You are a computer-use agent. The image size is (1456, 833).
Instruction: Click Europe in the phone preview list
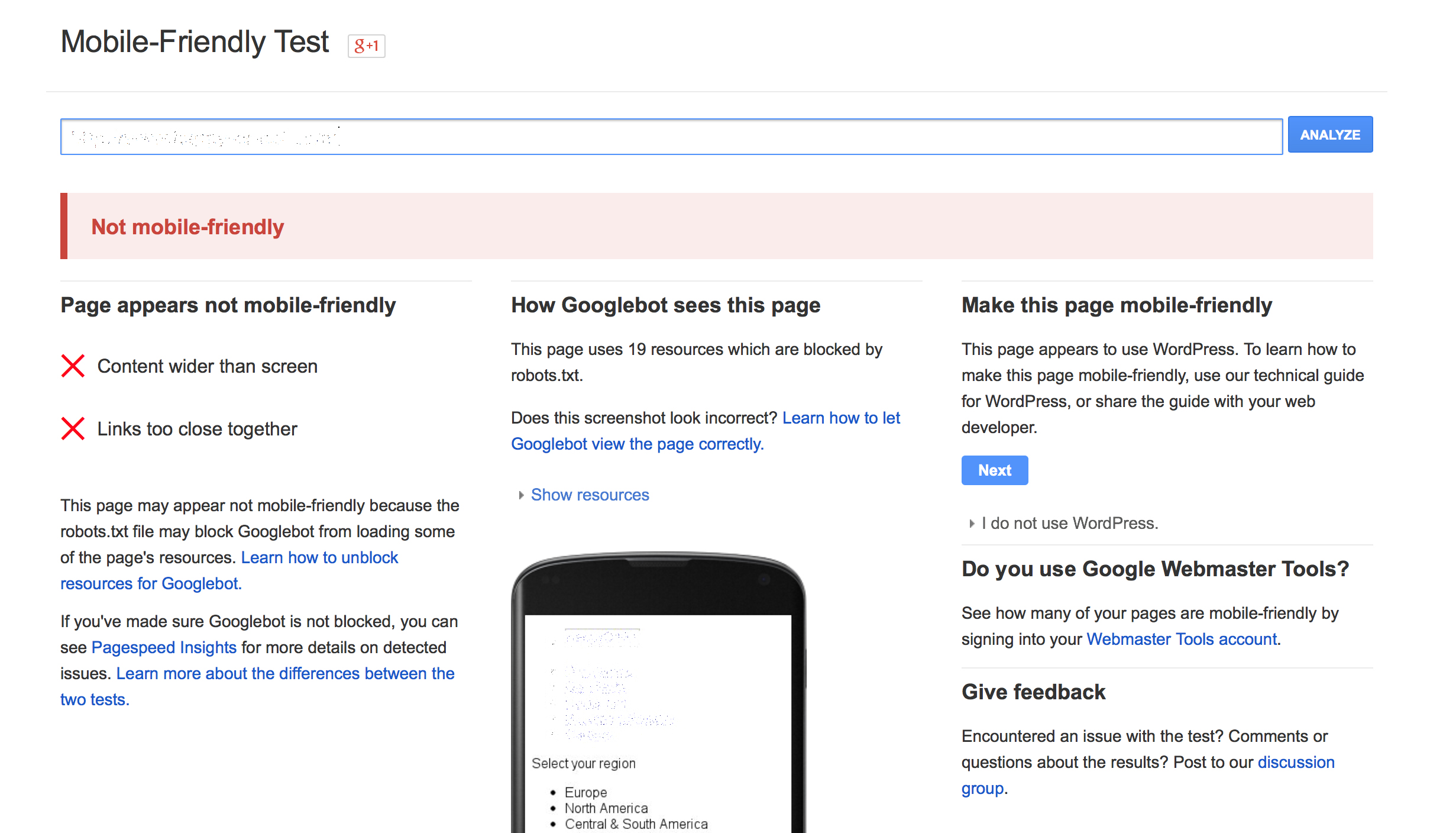tap(585, 792)
